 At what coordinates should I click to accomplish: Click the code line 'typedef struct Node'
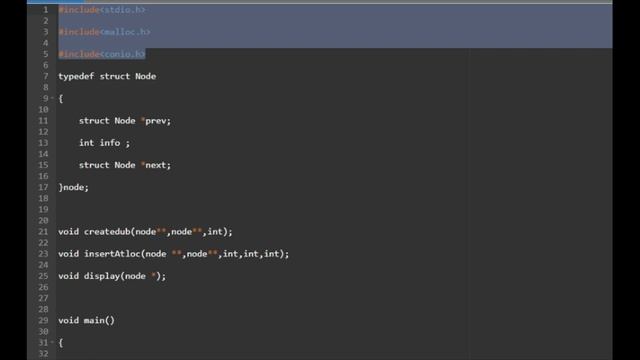point(107,76)
